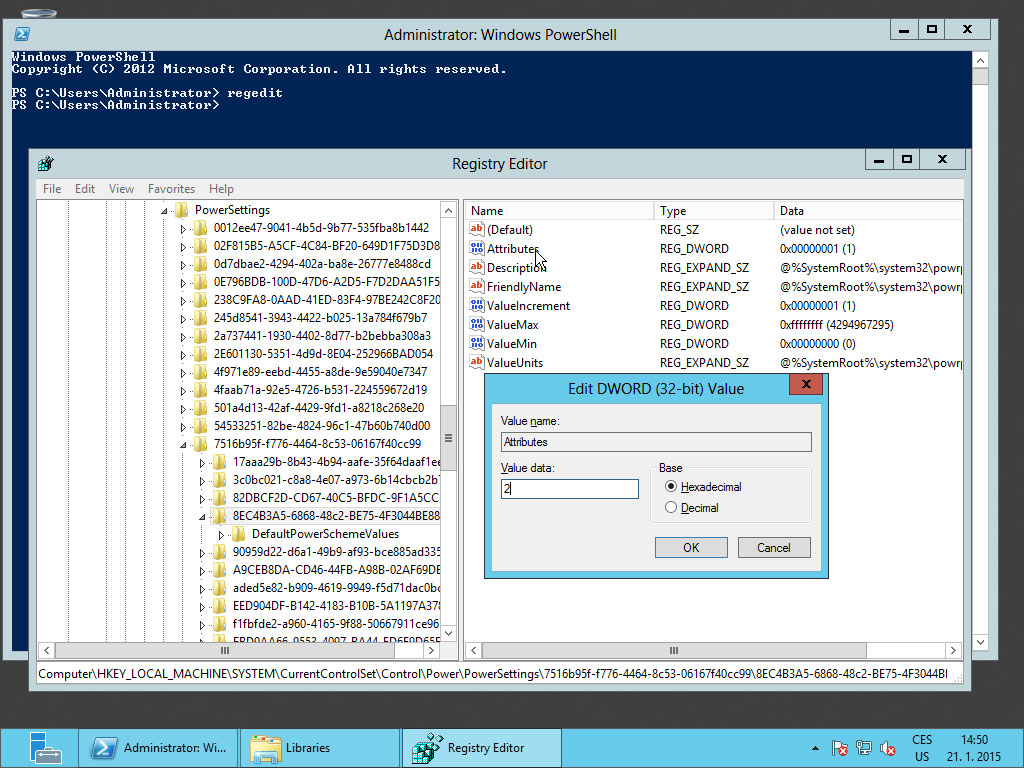This screenshot has height=768, width=1024.
Task: Click the ValueMax DWORD value icon
Action: pyautogui.click(x=477, y=325)
